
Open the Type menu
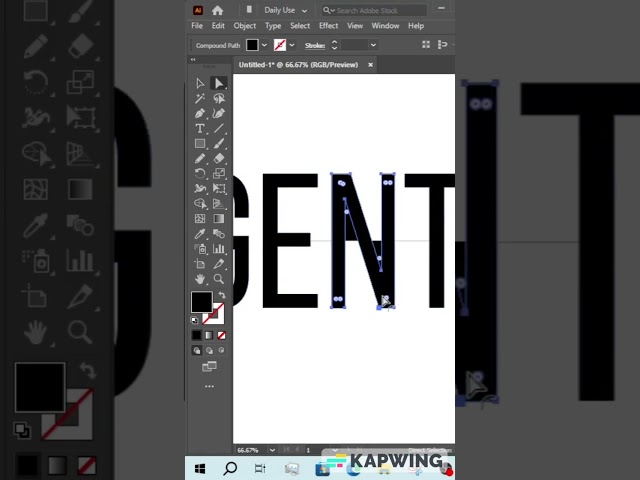coord(273,26)
